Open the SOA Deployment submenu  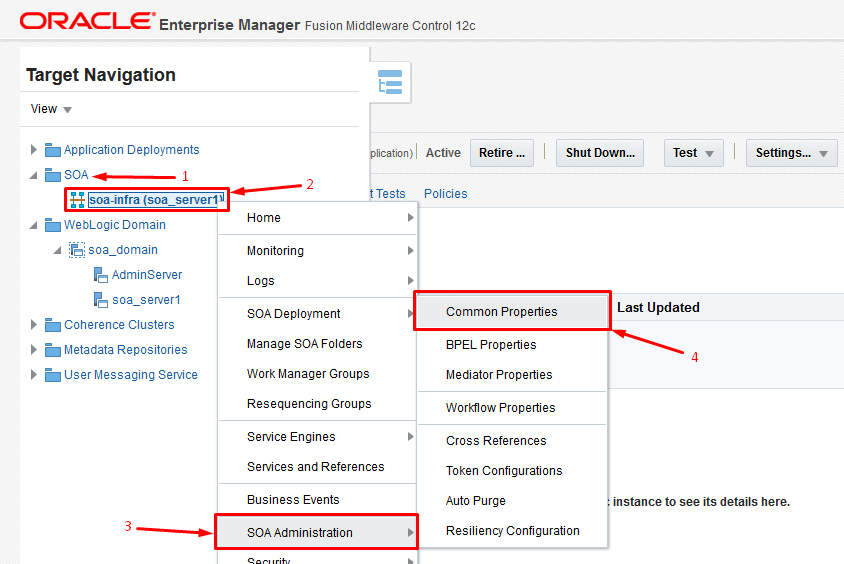click(318, 314)
